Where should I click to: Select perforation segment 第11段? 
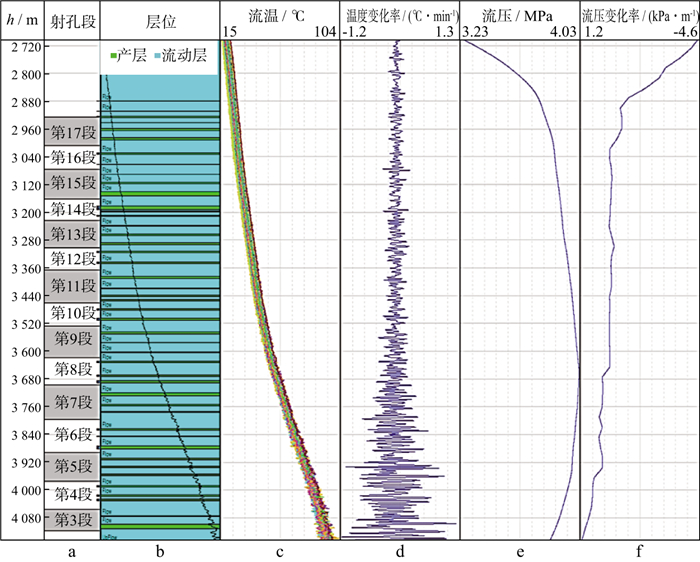coord(72,287)
